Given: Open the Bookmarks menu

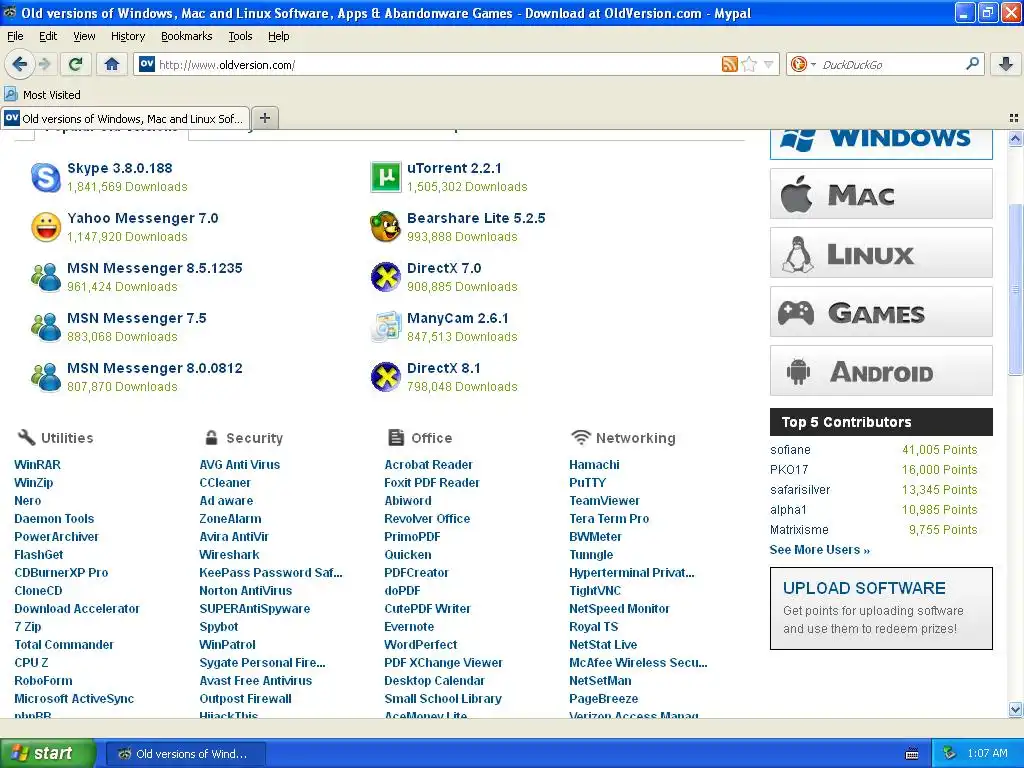Looking at the screenshot, I should (x=186, y=36).
